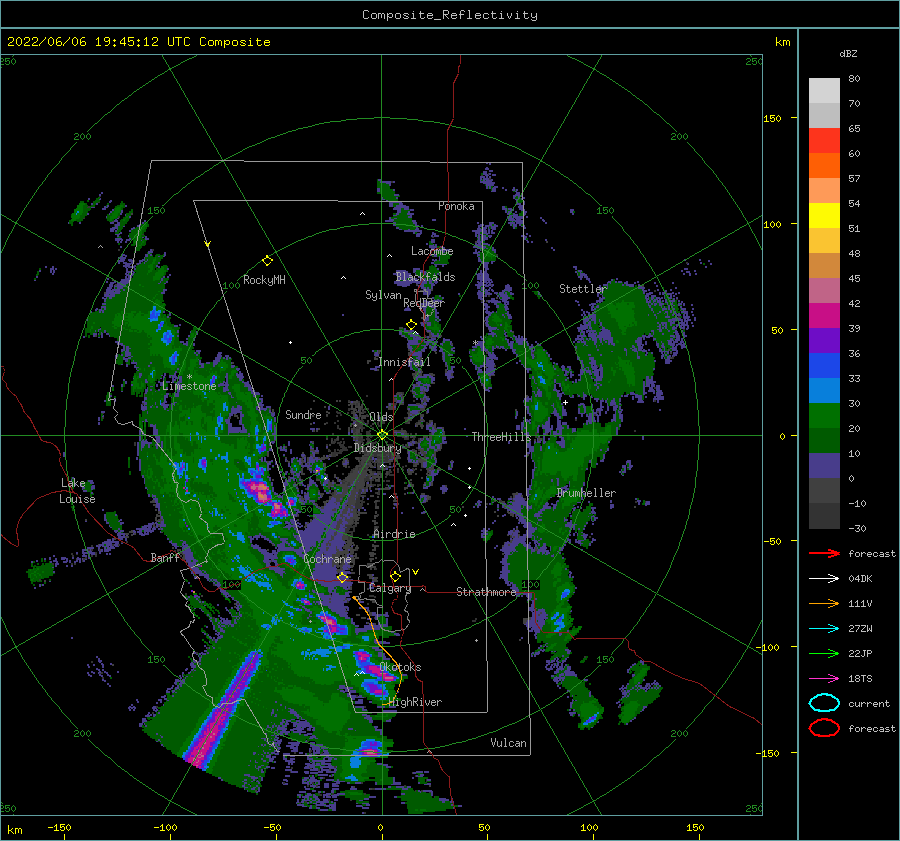Select the orange 111V arrow icon
Screen dimensions: 900x841
(824, 603)
